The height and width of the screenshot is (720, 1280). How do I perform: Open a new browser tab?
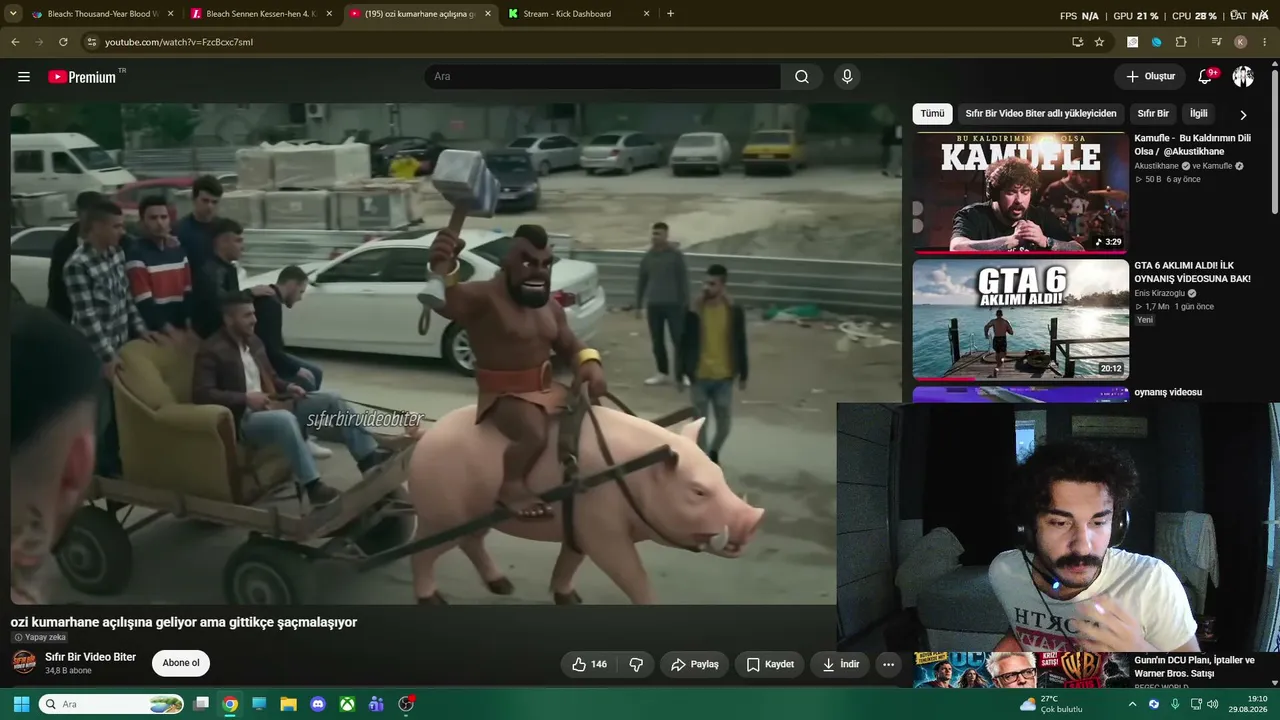(x=670, y=14)
